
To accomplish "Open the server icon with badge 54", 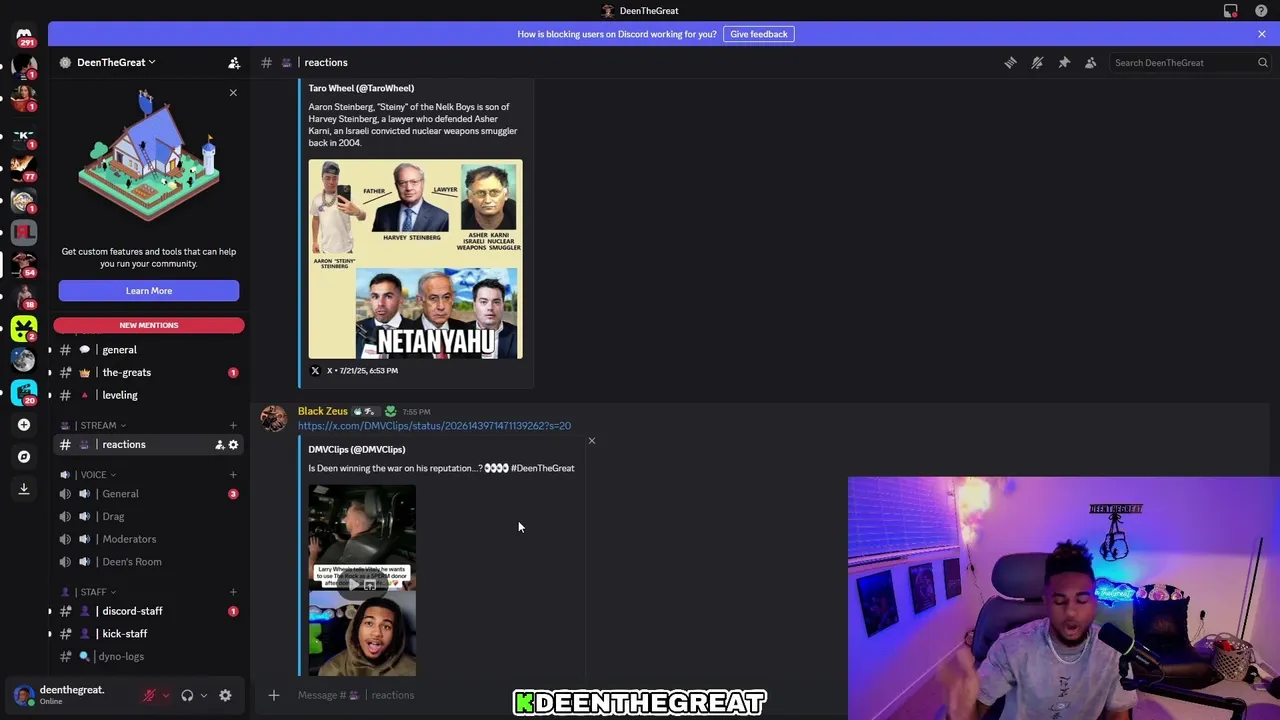I will click(24, 264).
